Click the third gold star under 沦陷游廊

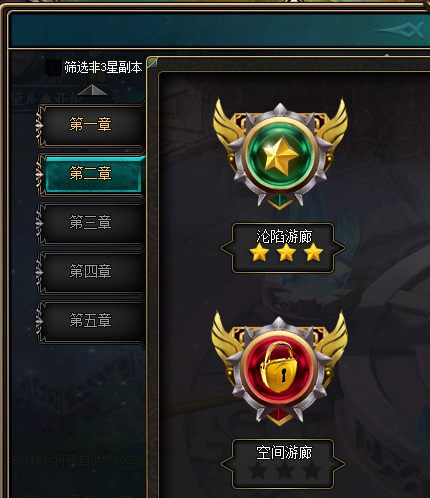(313, 252)
